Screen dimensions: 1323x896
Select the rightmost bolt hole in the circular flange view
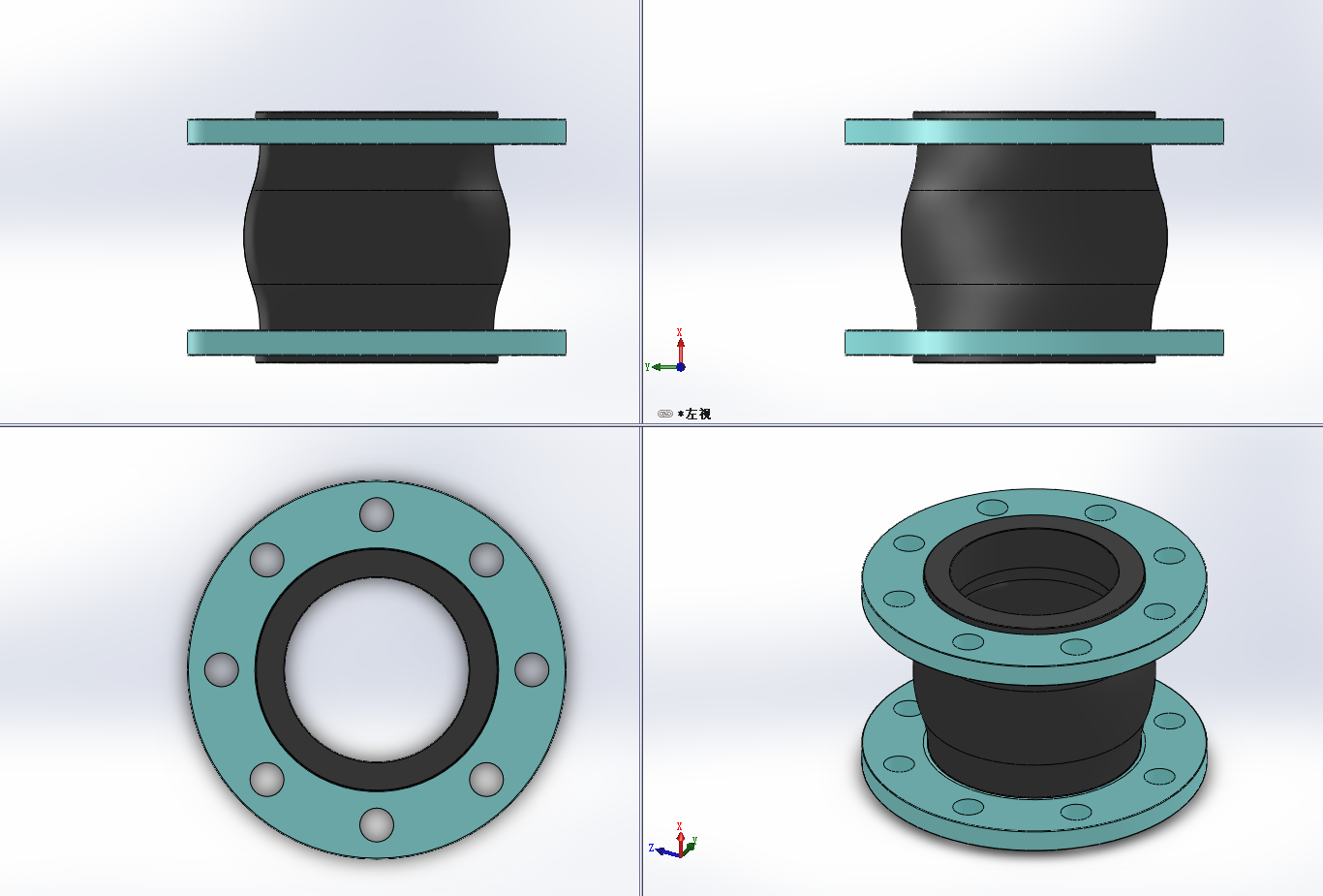click(532, 669)
